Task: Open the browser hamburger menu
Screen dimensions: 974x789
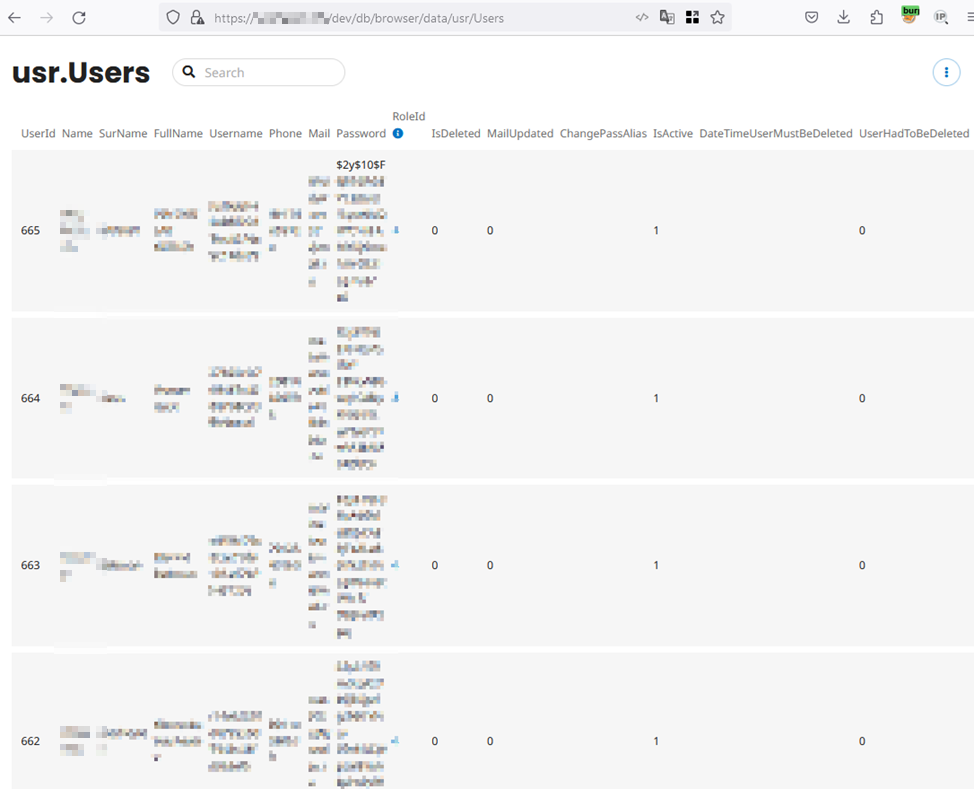Action: 967,17
